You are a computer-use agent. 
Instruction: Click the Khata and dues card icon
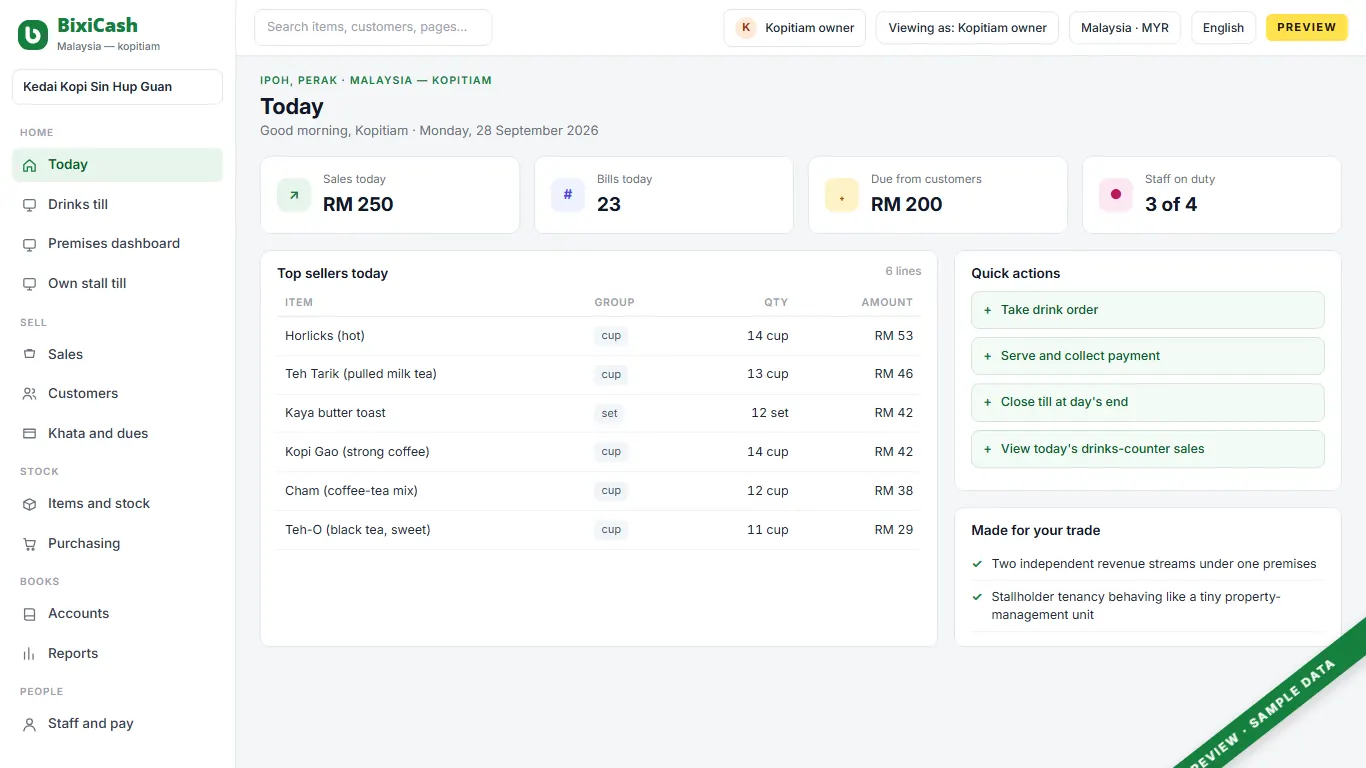[x=29, y=434]
